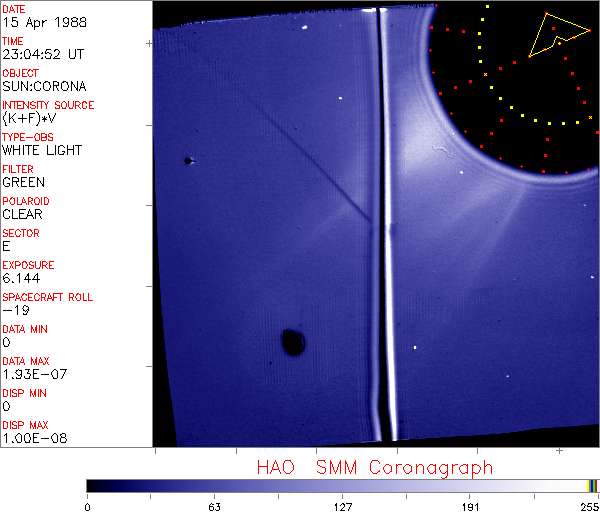Click the OBJECT label

pos(21,73)
